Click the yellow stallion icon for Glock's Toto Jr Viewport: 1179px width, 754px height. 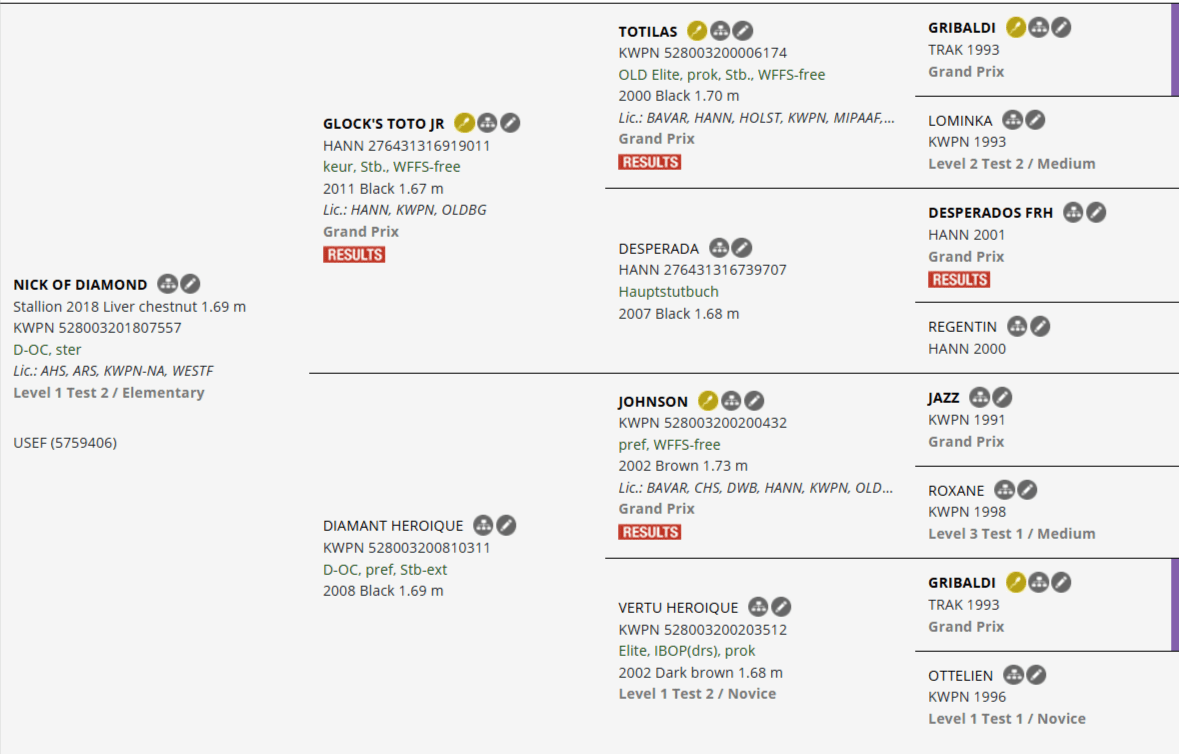pos(464,123)
